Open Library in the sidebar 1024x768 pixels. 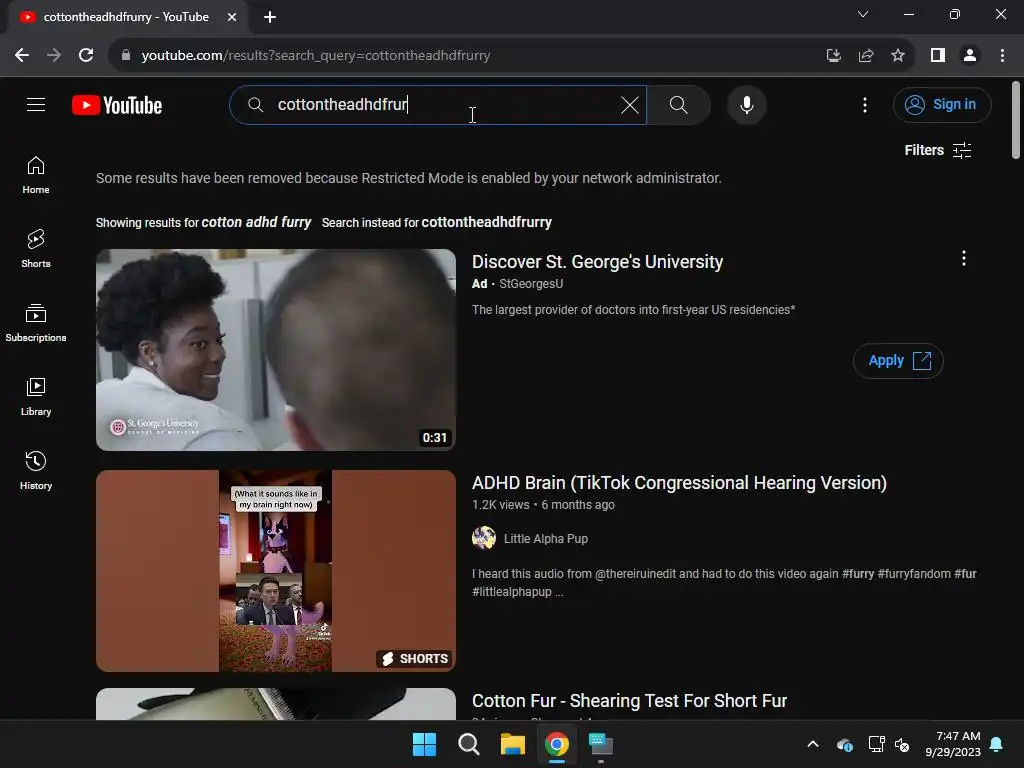point(36,396)
